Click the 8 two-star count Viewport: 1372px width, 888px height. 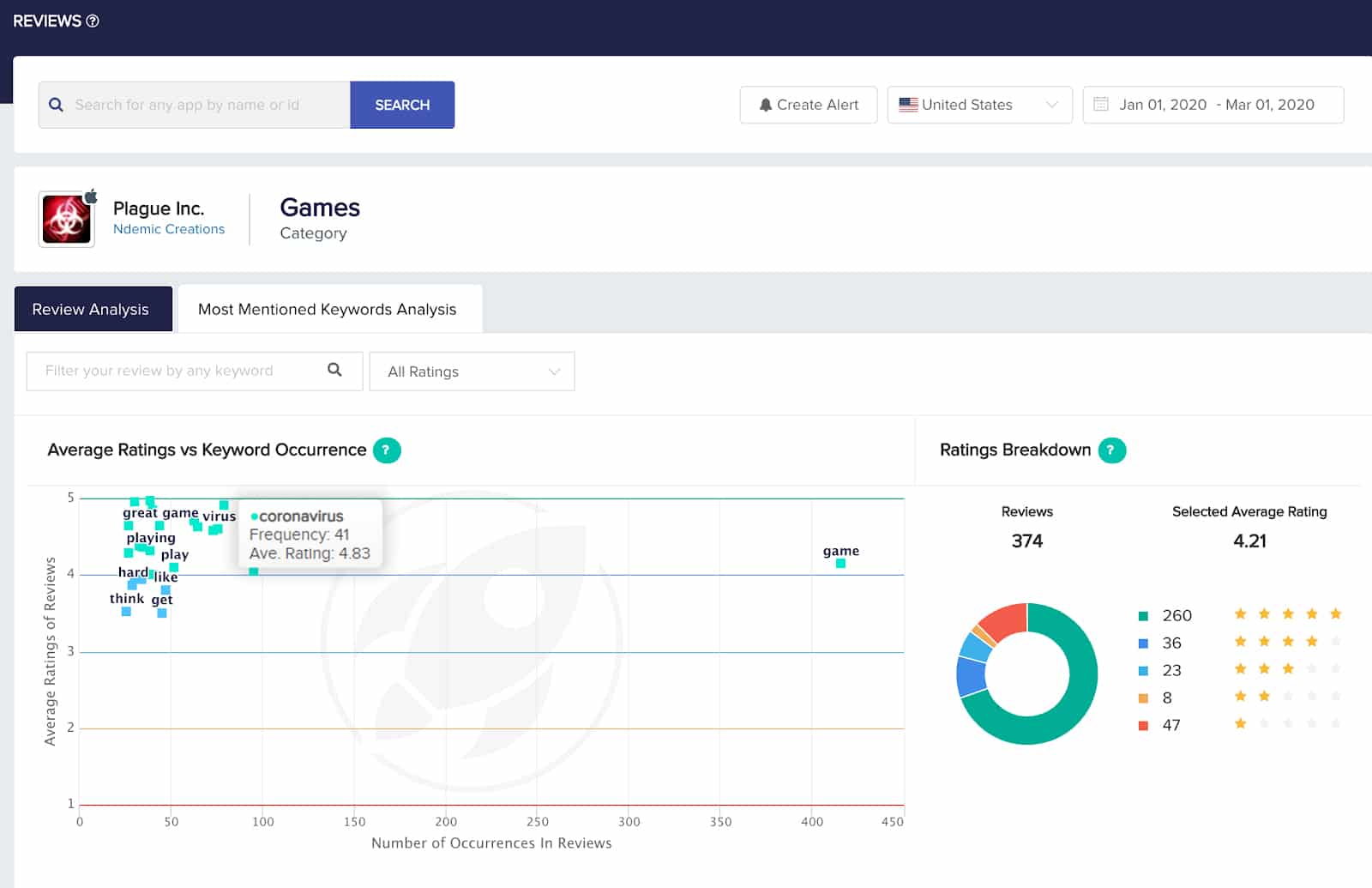1167,698
